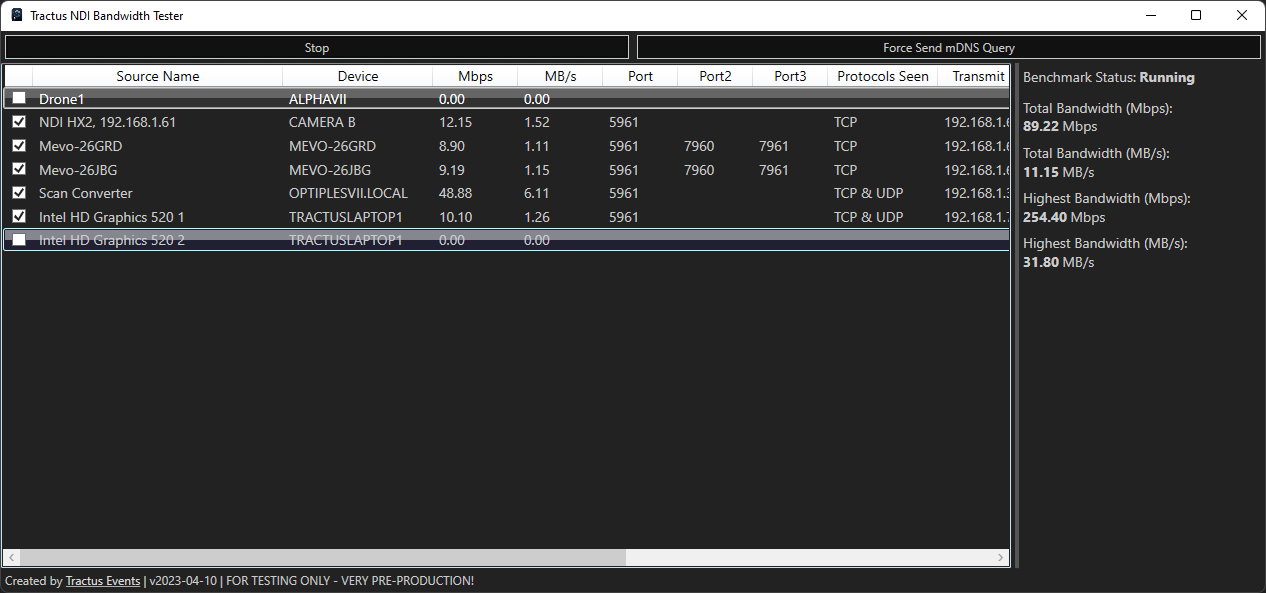Image resolution: width=1266 pixels, height=593 pixels.
Task: Click the horizontal scrollbar right arrow
Action: click(1002, 557)
